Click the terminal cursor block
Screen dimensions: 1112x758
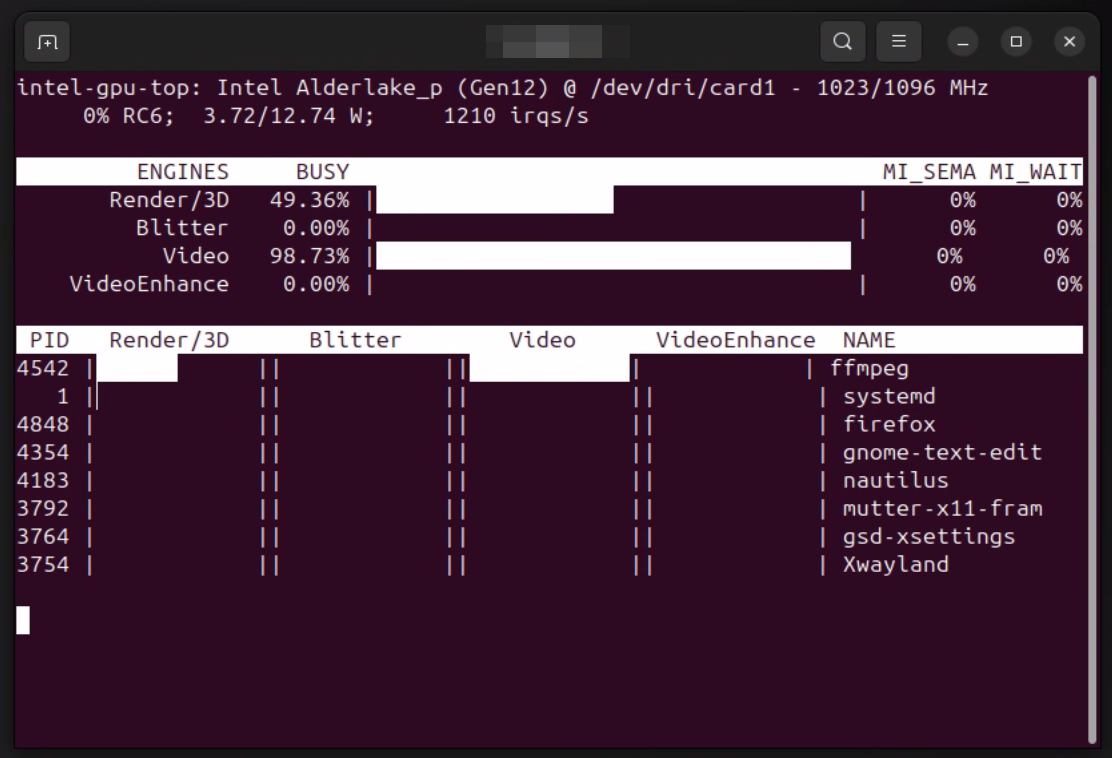23,620
